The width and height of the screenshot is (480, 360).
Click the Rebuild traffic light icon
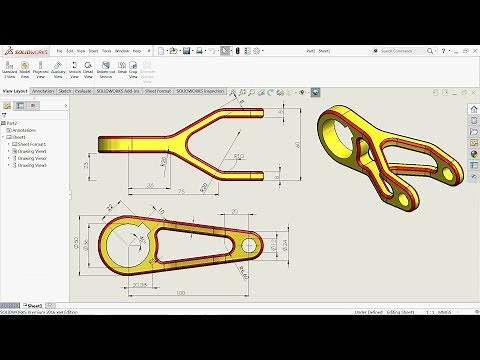pyautogui.click(x=238, y=51)
